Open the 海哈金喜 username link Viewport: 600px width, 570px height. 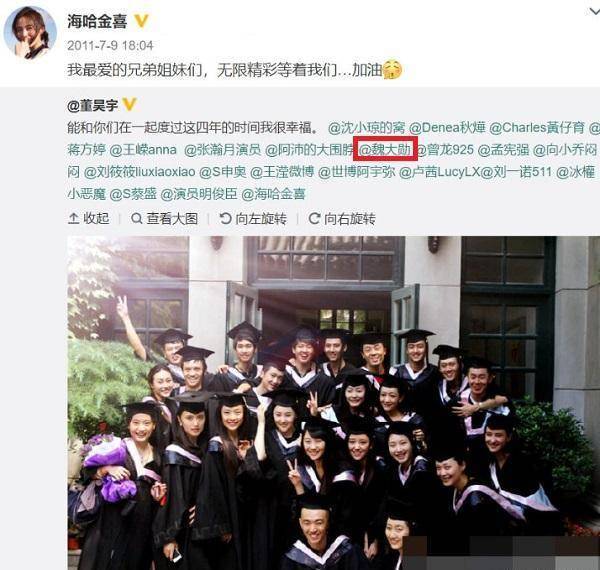point(97,21)
